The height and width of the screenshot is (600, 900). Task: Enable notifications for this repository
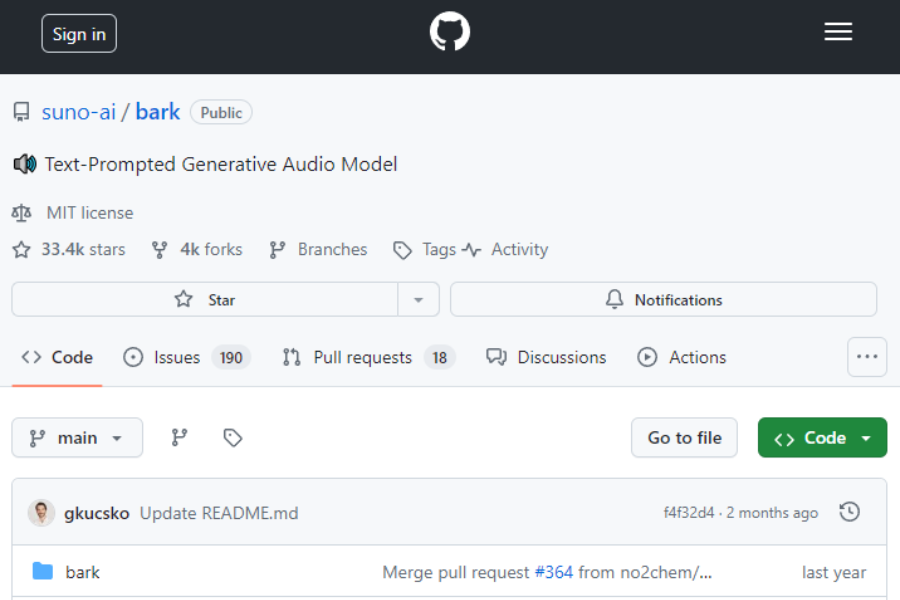tap(663, 299)
